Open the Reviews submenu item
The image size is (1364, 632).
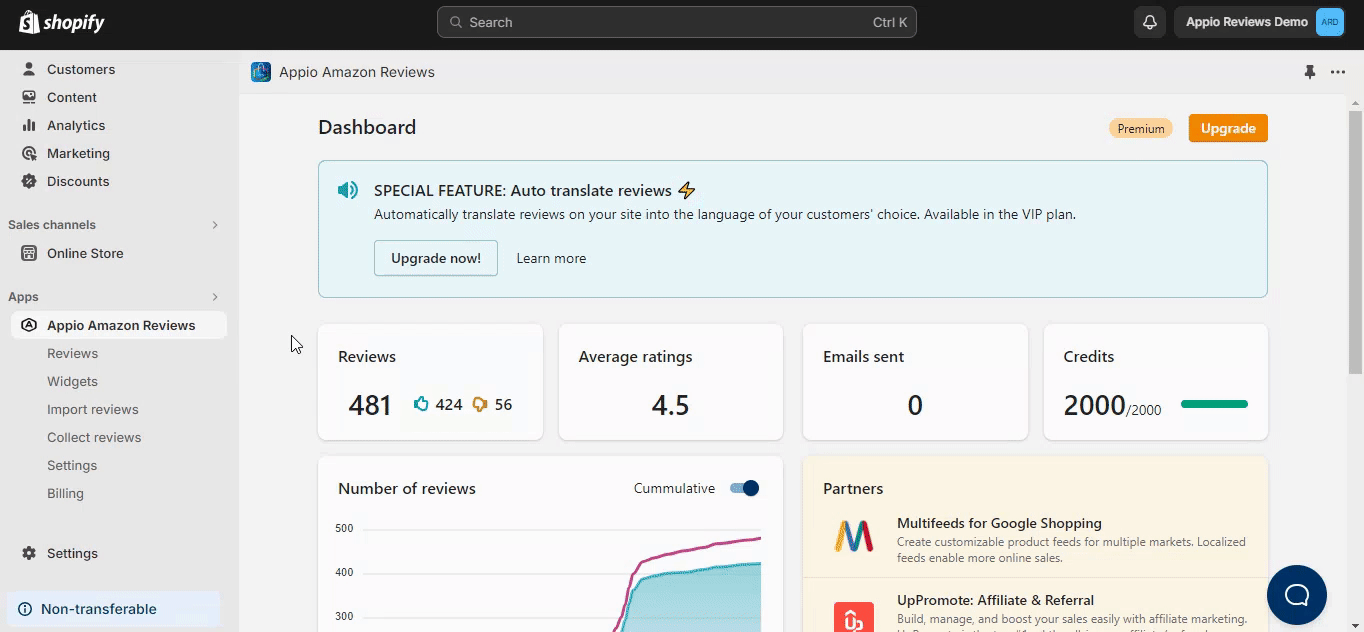coord(72,353)
